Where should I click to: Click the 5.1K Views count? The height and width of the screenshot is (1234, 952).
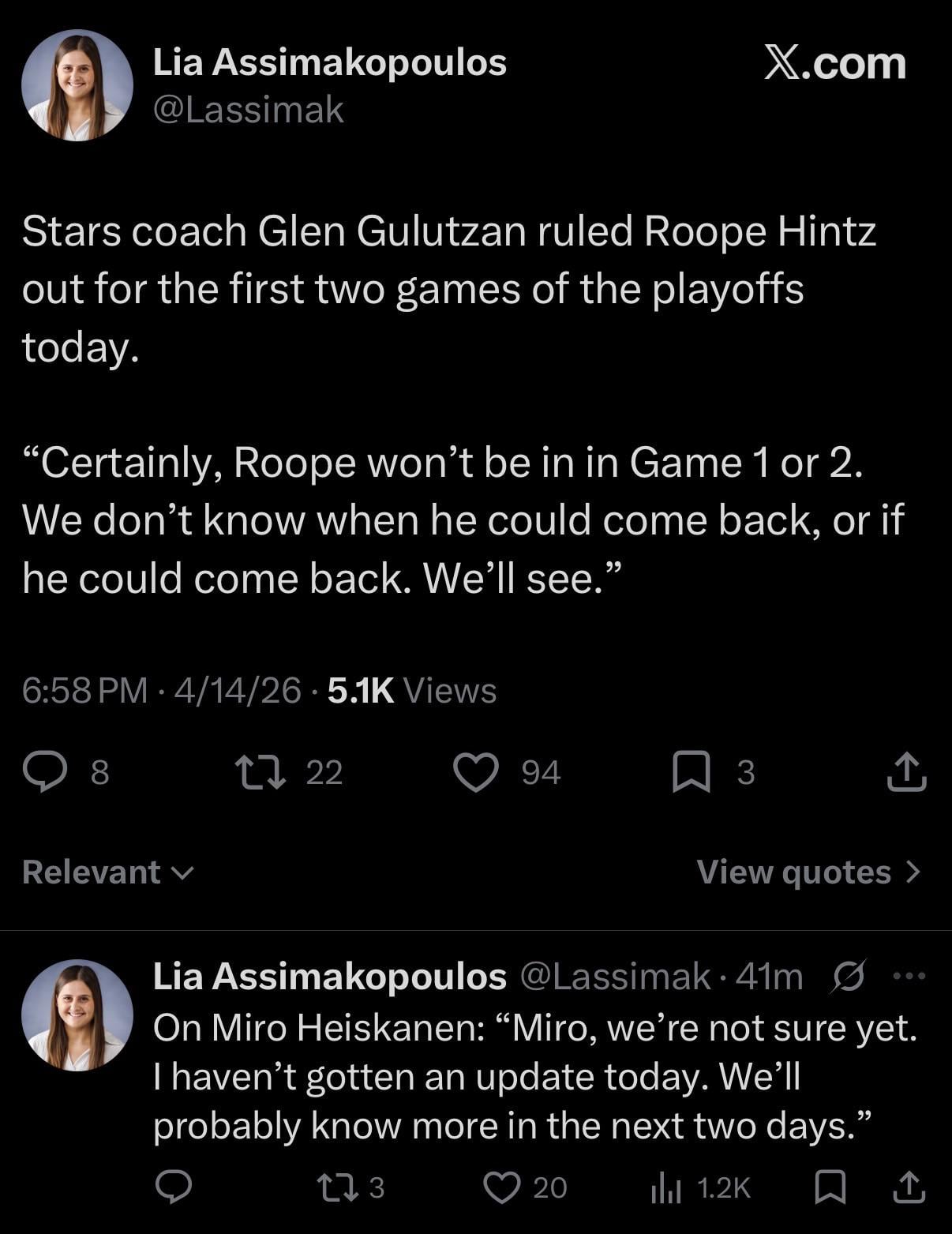pyautogui.click(x=411, y=690)
